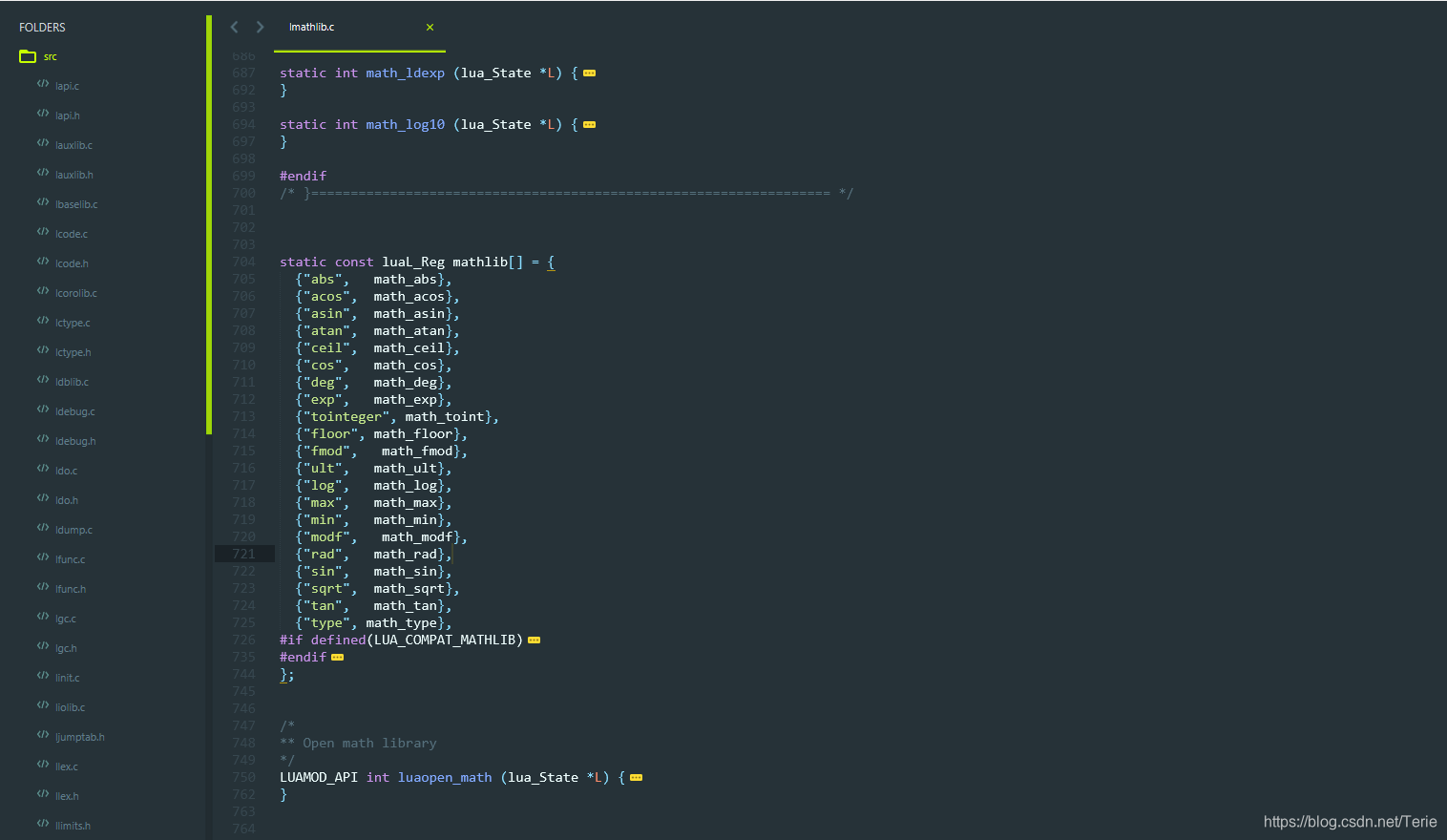Expand the folded math_ldexp function body
Viewport: 1447px width, 840px height.
pyautogui.click(x=590, y=73)
